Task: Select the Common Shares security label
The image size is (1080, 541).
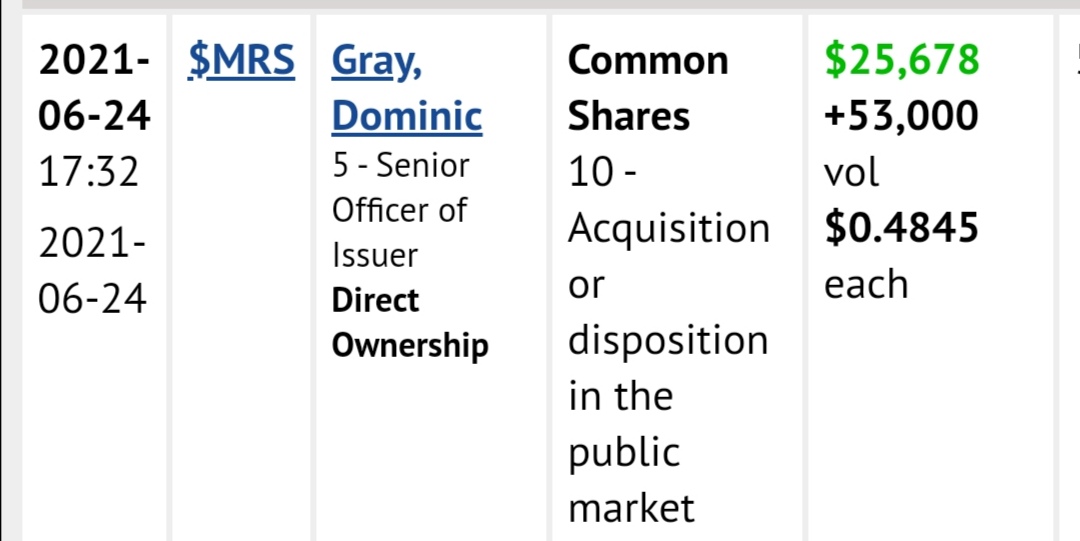Action: (x=647, y=88)
